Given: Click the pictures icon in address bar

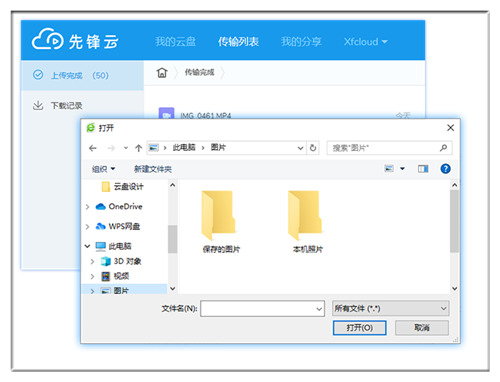Looking at the screenshot, I should pyautogui.click(x=153, y=147).
